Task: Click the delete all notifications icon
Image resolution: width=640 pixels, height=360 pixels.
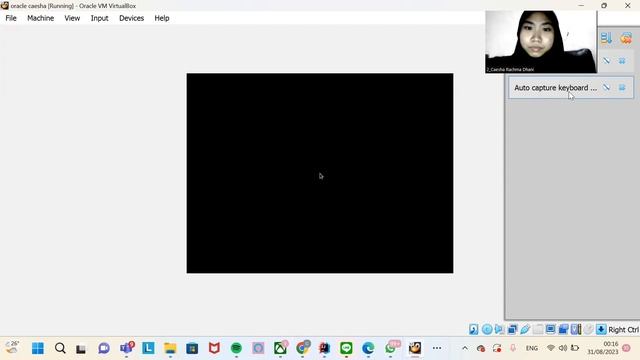Action: point(626,38)
